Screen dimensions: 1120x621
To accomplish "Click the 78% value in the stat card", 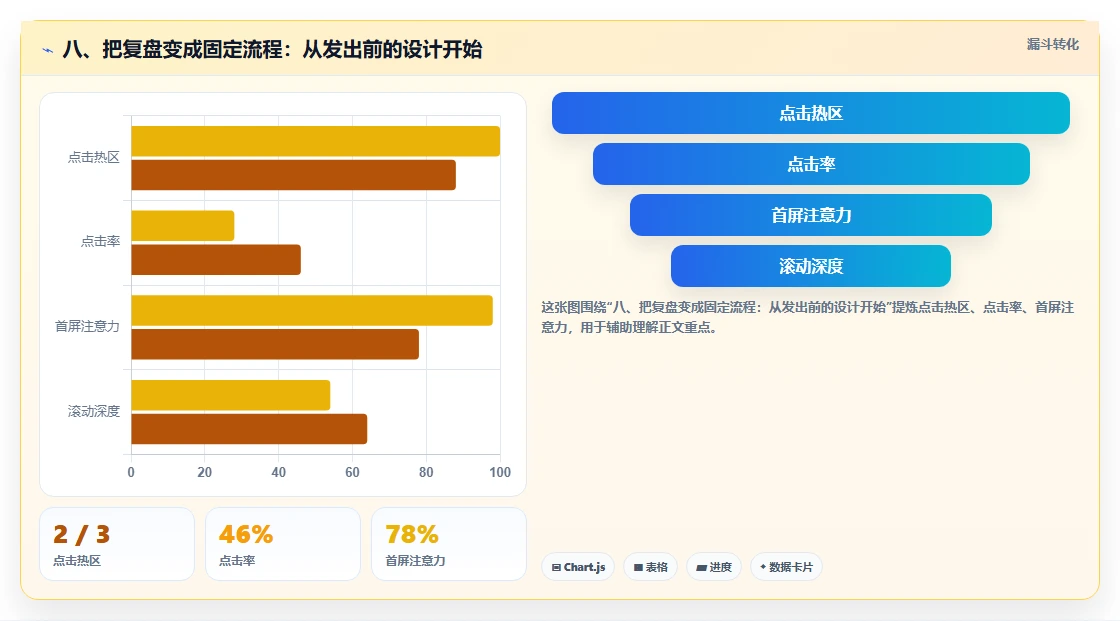I will (x=412, y=535).
